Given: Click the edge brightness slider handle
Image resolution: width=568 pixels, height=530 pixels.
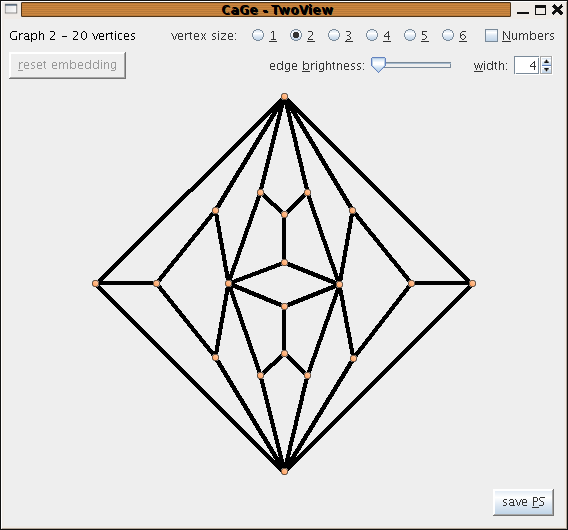Looking at the screenshot, I should (378, 65).
